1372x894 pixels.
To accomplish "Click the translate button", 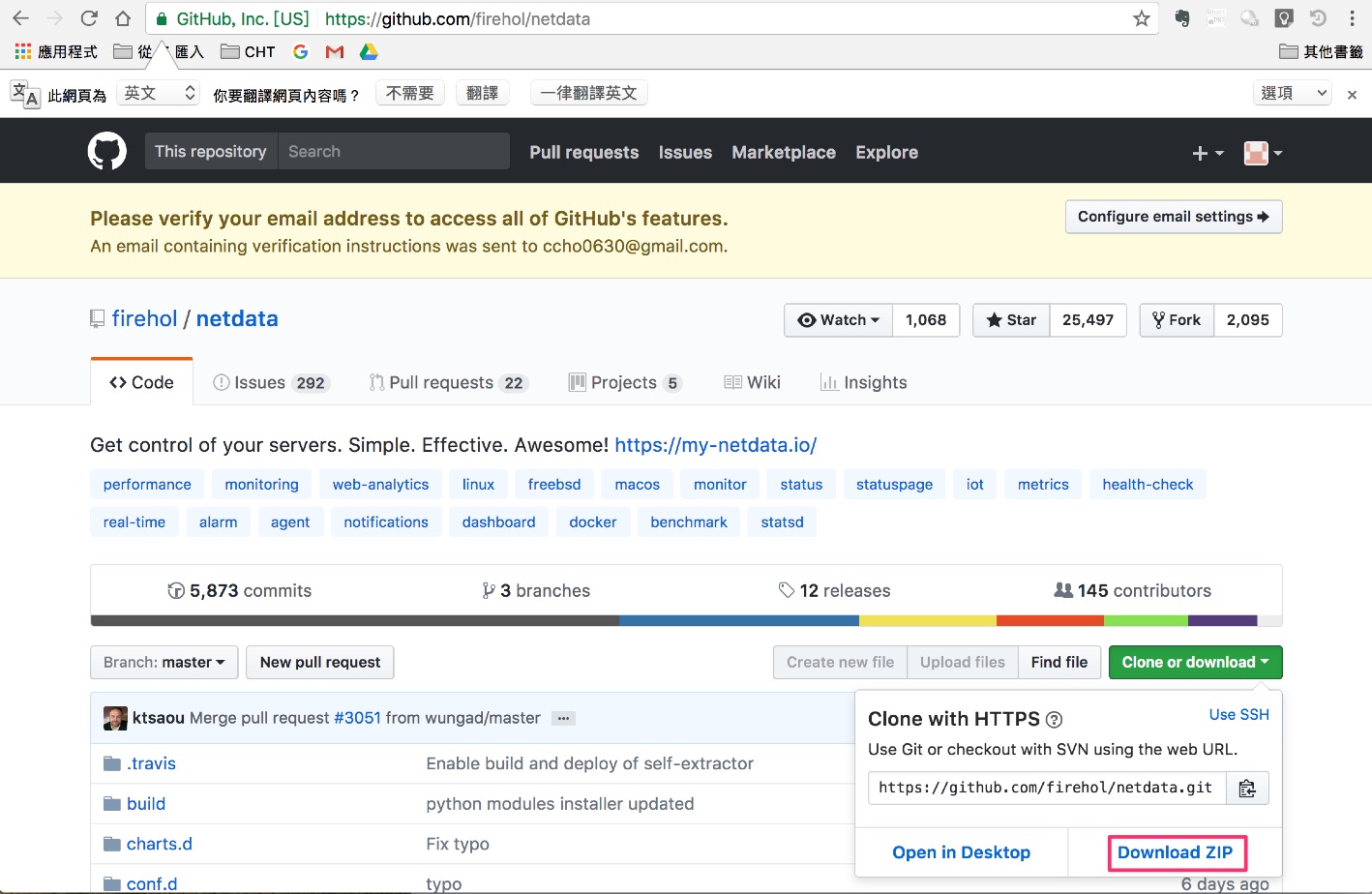I will 482,93.
